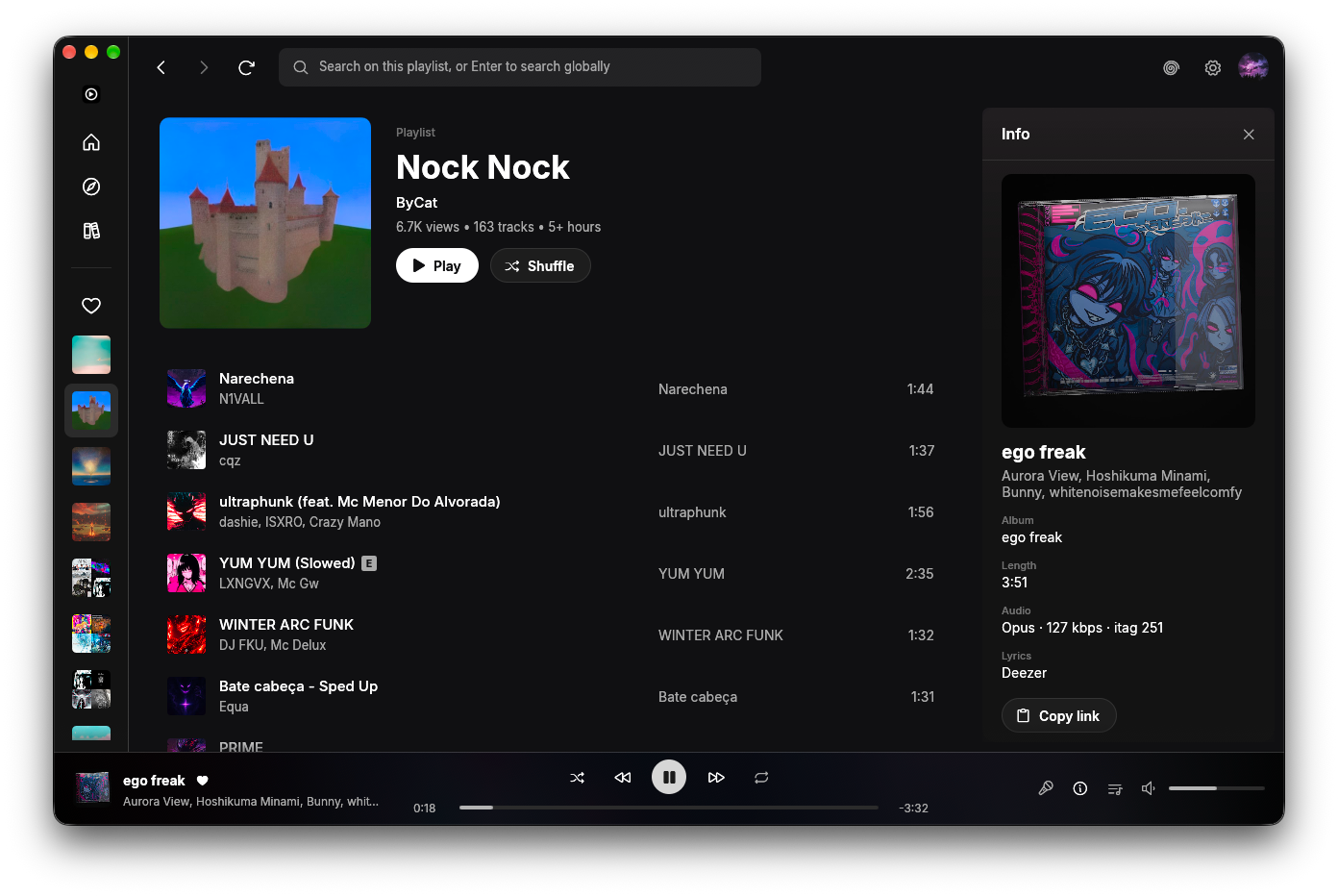Unlike ego freak with the heart
1338x896 pixels.
tap(203, 781)
